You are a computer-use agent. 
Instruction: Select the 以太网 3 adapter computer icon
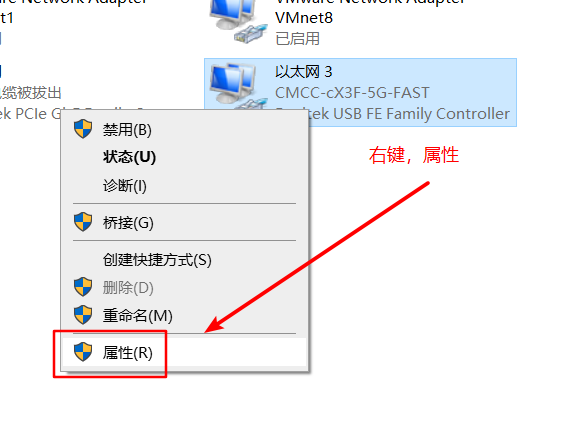tap(238, 87)
